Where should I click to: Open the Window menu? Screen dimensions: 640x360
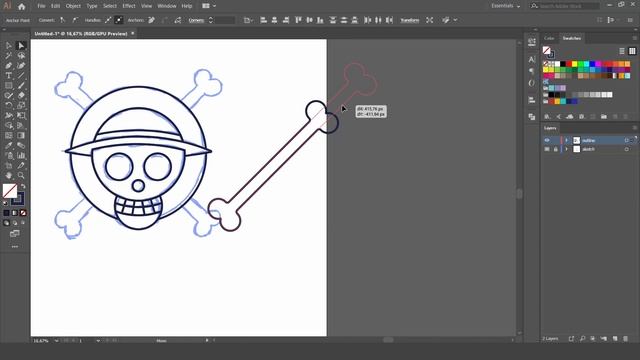tap(167, 6)
